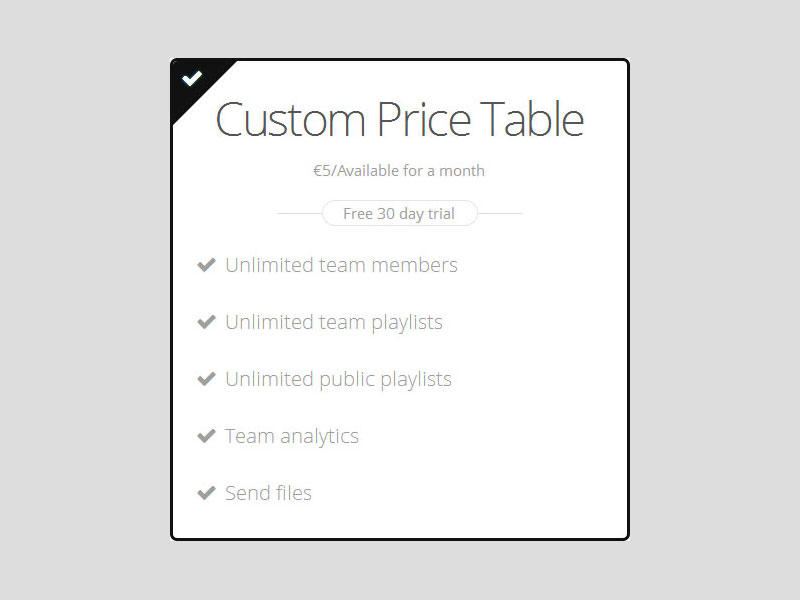Image resolution: width=800 pixels, height=600 pixels.
Task: Click the €5 price amount
Action: [322, 171]
